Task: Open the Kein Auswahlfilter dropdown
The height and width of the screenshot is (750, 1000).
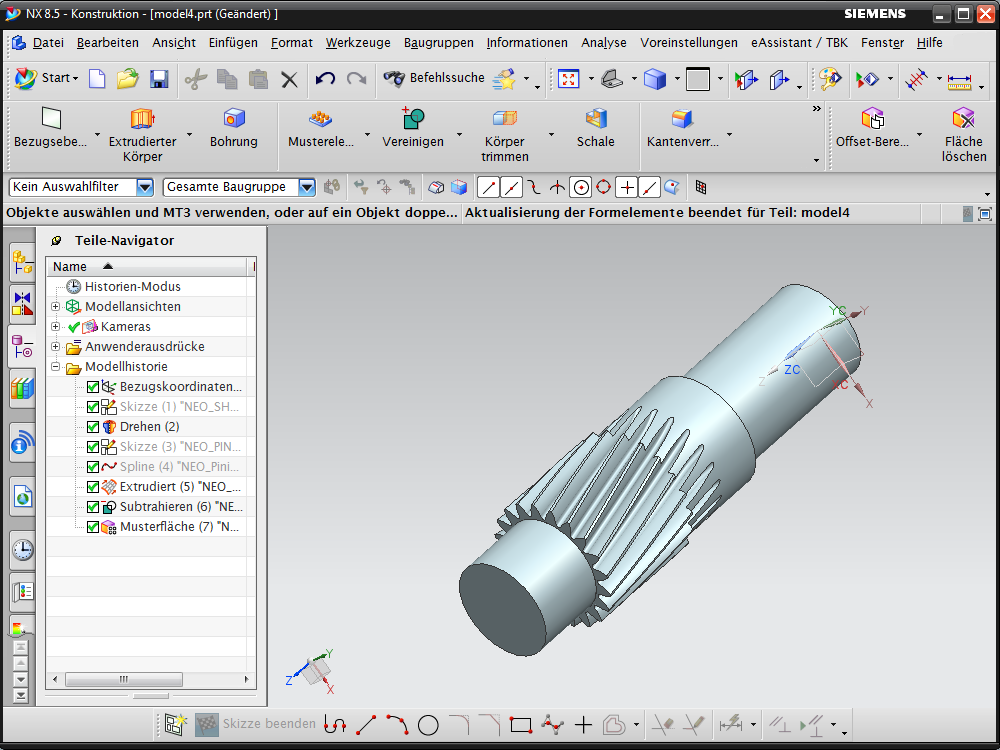Action: [145, 187]
